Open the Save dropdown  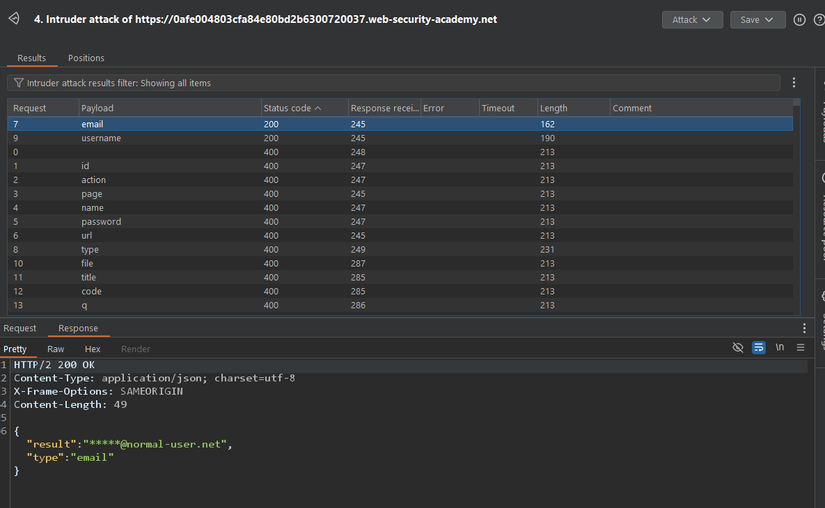click(x=757, y=19)
